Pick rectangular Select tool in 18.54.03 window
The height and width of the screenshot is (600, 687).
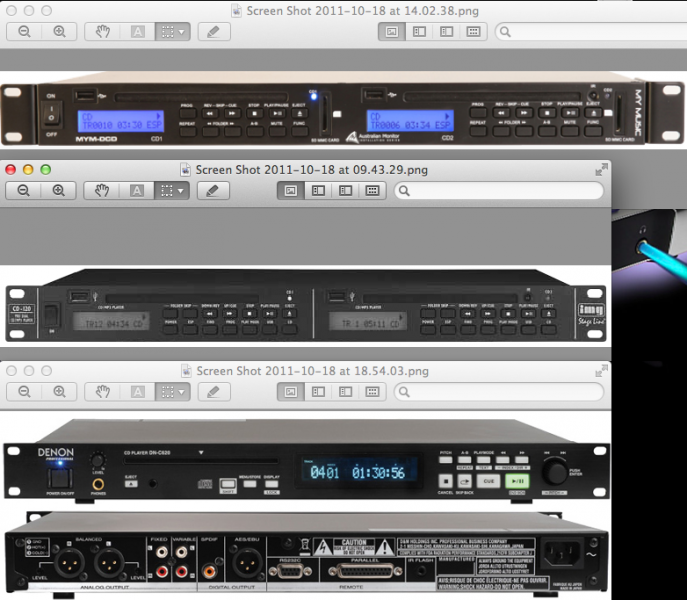(x=166, y=392)
